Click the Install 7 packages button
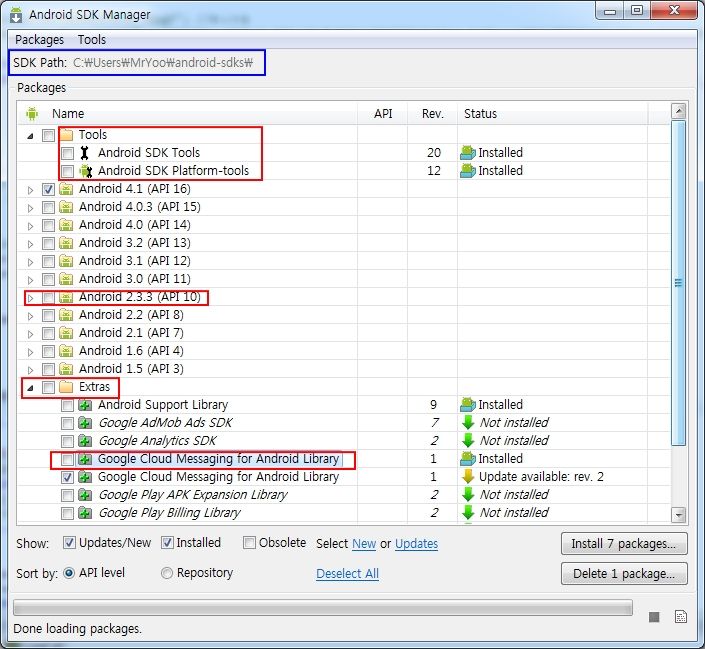The image size is (705, 649). (624, 544)
